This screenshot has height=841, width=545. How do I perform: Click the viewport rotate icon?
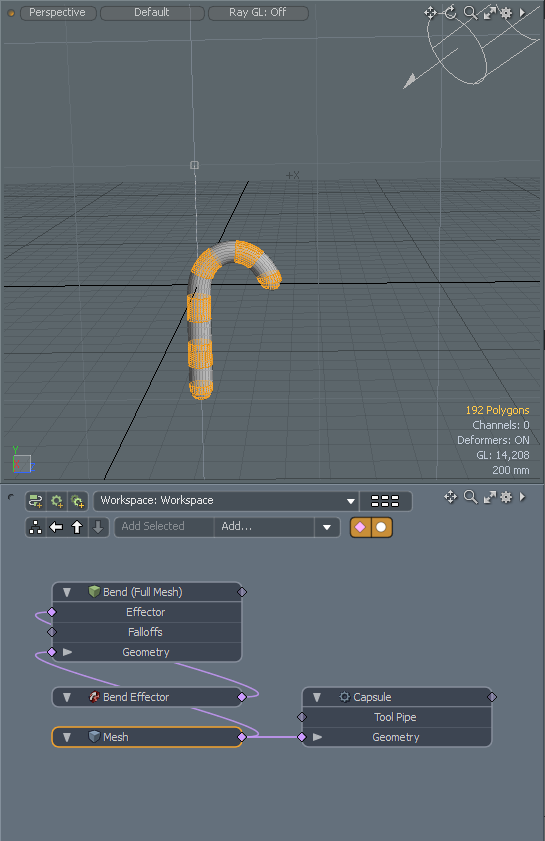click(x=451, y=13)
